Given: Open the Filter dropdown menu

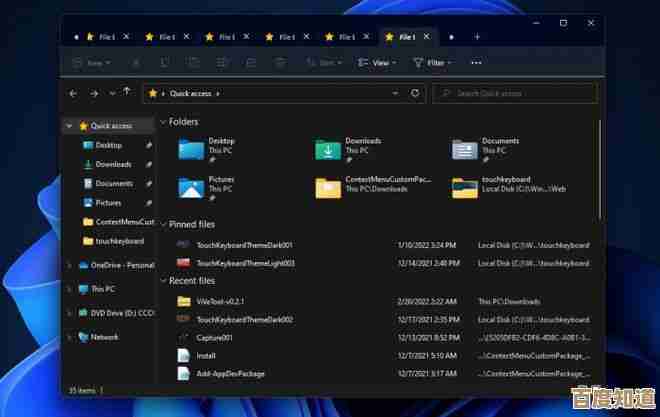Looking at the screenshot, I should coord(431,63).
